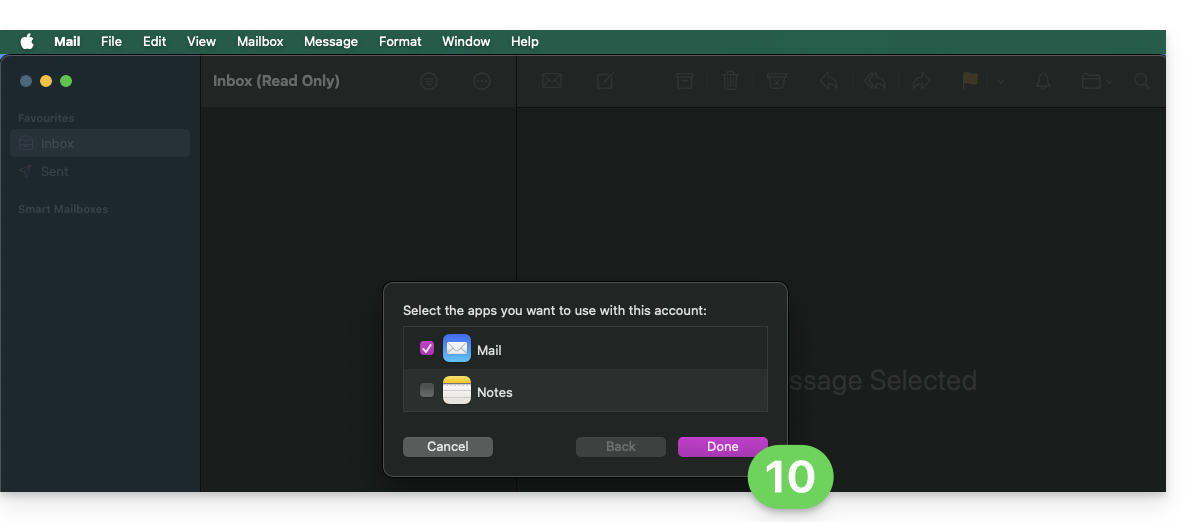
Task: Open the Move to folder dropdown
Action: tap(1096, 81)
